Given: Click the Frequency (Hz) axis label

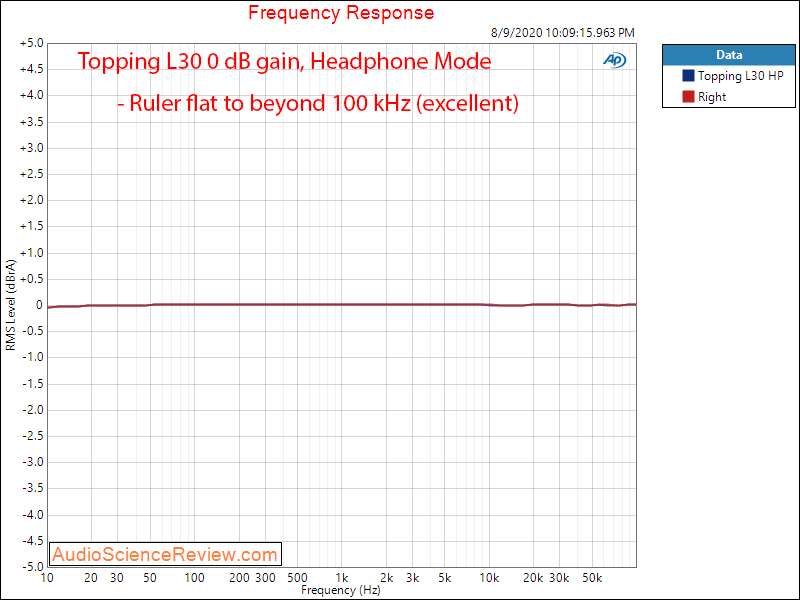Looking at the screenshot, I should pos(341,590).
